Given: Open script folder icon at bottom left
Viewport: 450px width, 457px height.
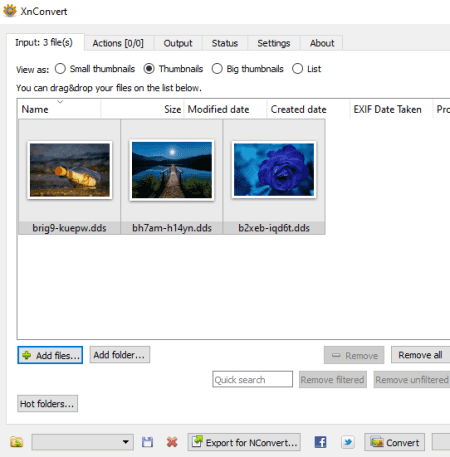Looking at the screenshot, I should click(17, 442).
